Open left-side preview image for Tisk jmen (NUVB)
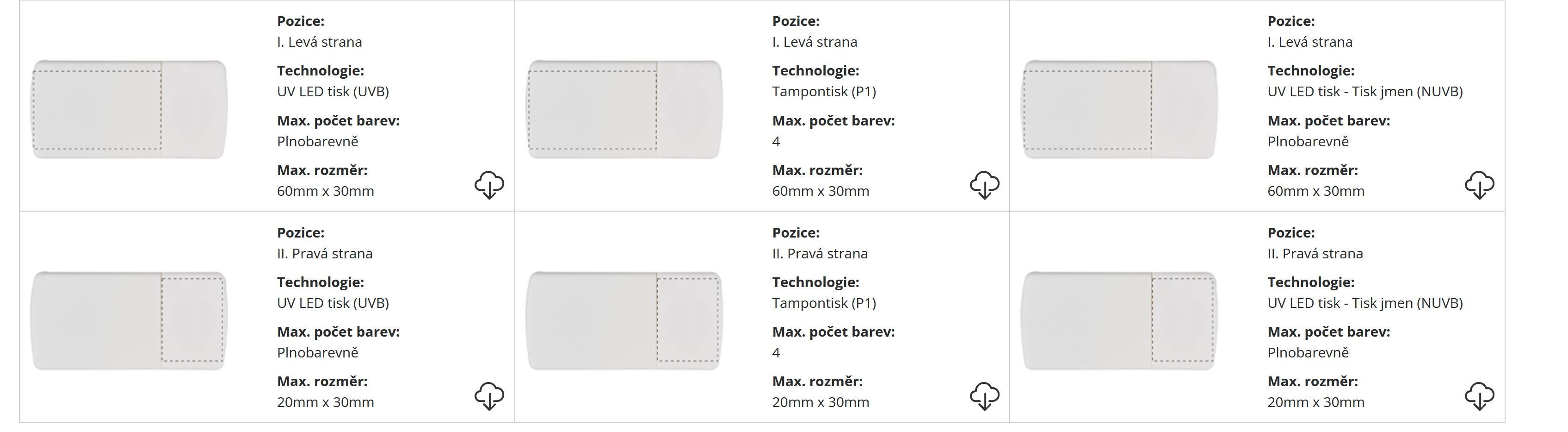Screen dimensions: 1568x432 click(x=1120, y=110)
